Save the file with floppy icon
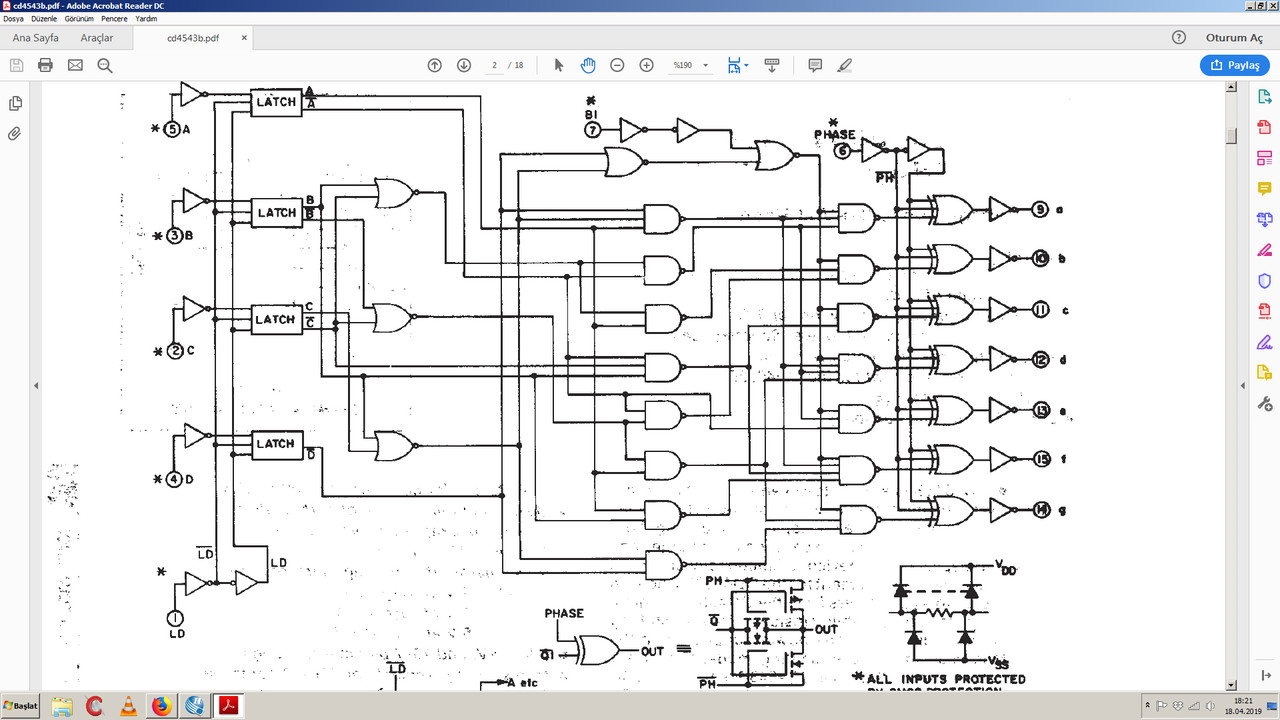The width and height of the screenshot is (1280, 720). (16, 65)
